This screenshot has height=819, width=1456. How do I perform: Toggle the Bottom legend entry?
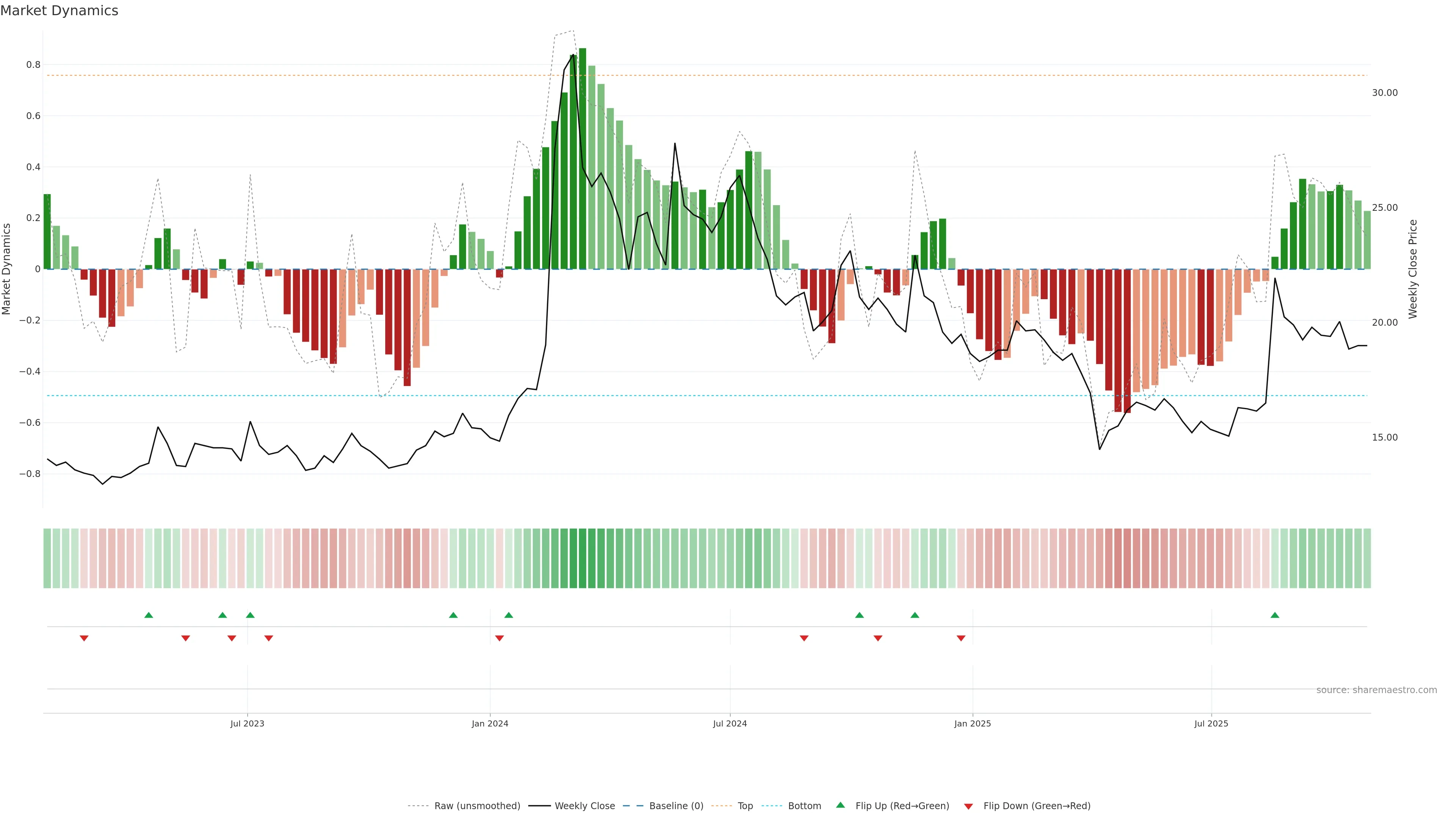tap(804, 805)
